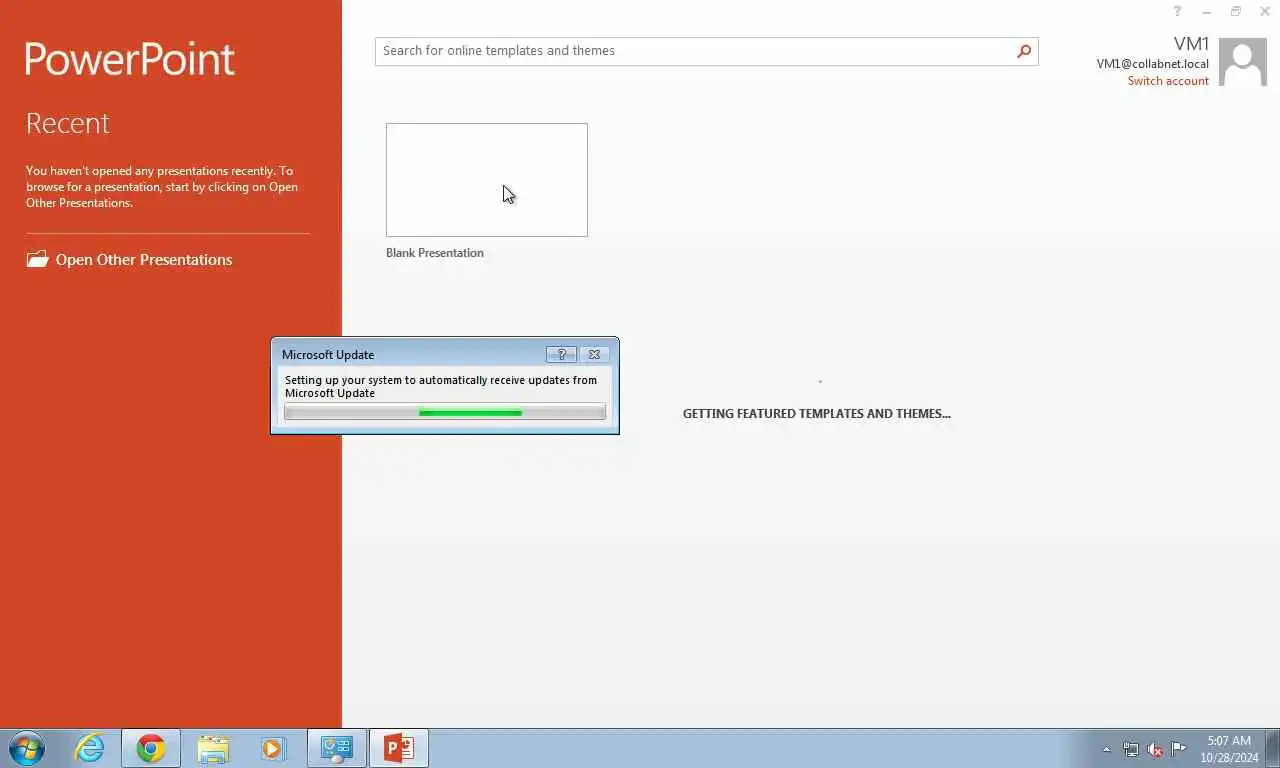Launch Internet Explorer from taskbar
The height and width of the screenshot is (768, 1280).
(x=90, y=748)
